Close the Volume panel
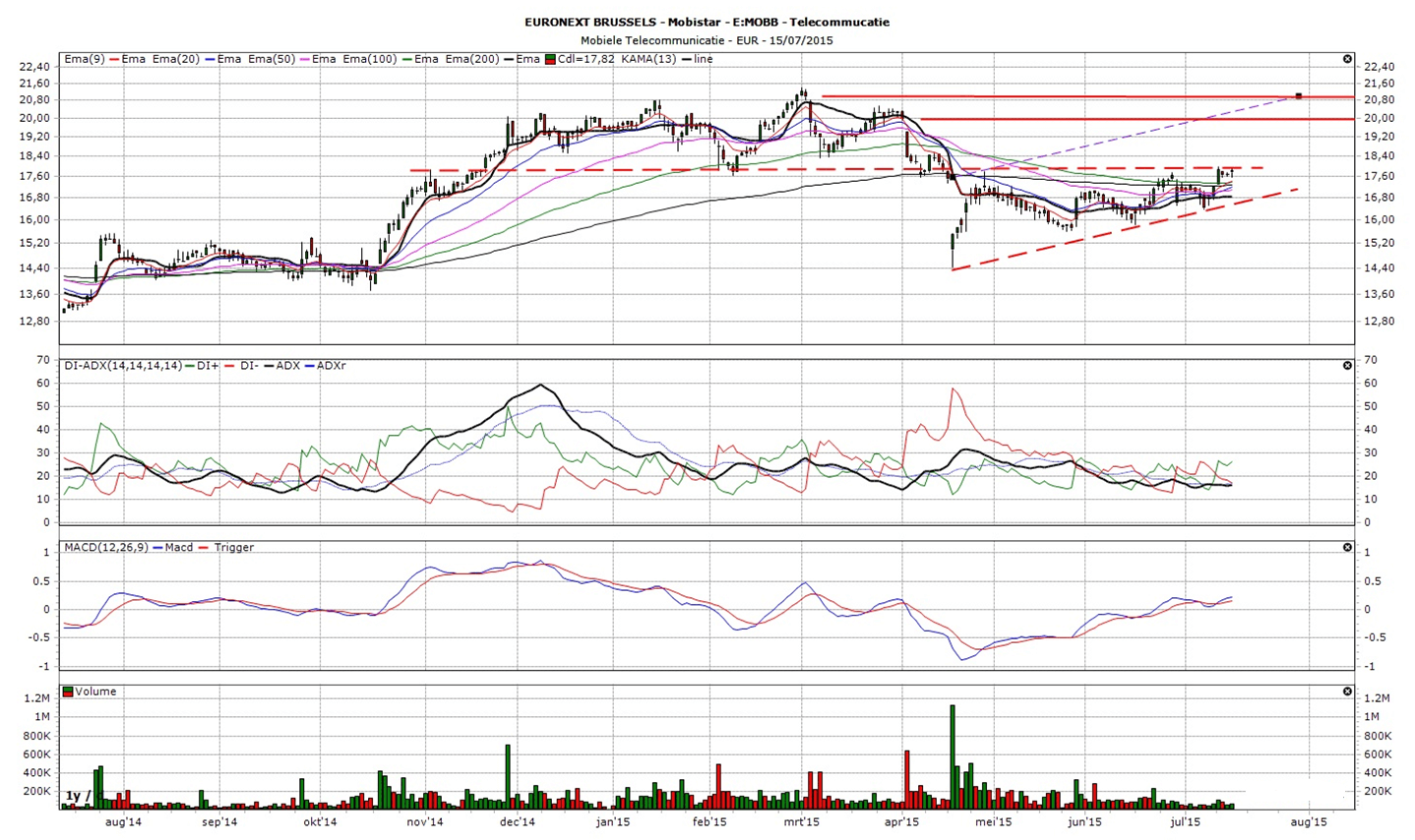 tap(1347, 691)
